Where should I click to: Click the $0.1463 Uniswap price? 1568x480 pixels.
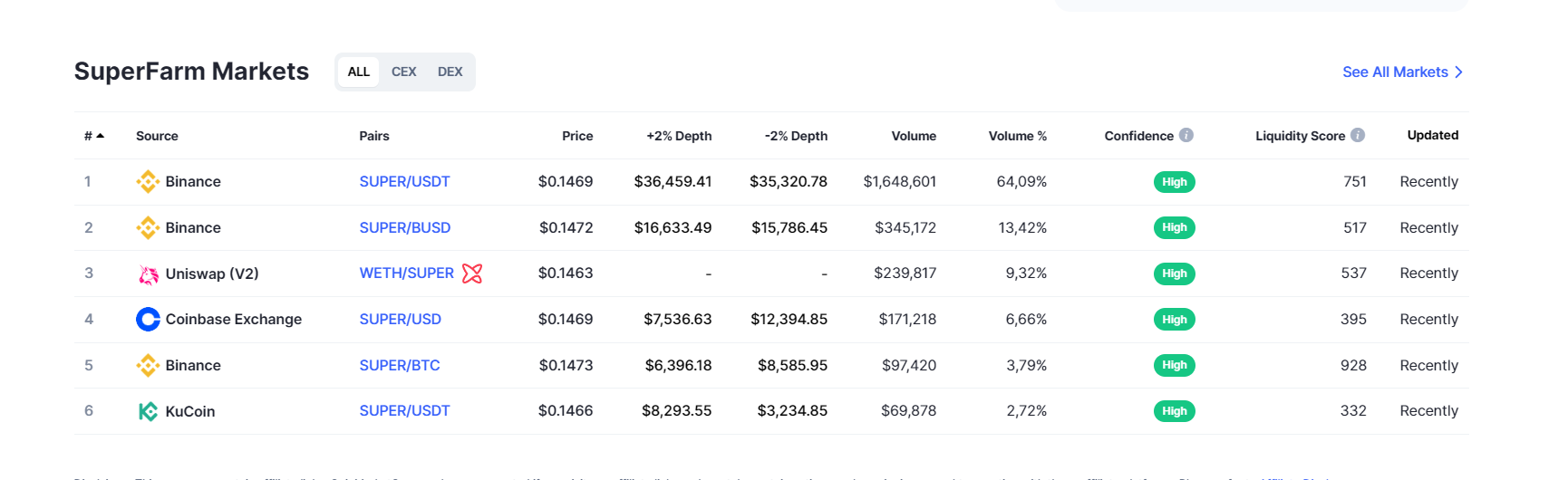pos(566,274)
